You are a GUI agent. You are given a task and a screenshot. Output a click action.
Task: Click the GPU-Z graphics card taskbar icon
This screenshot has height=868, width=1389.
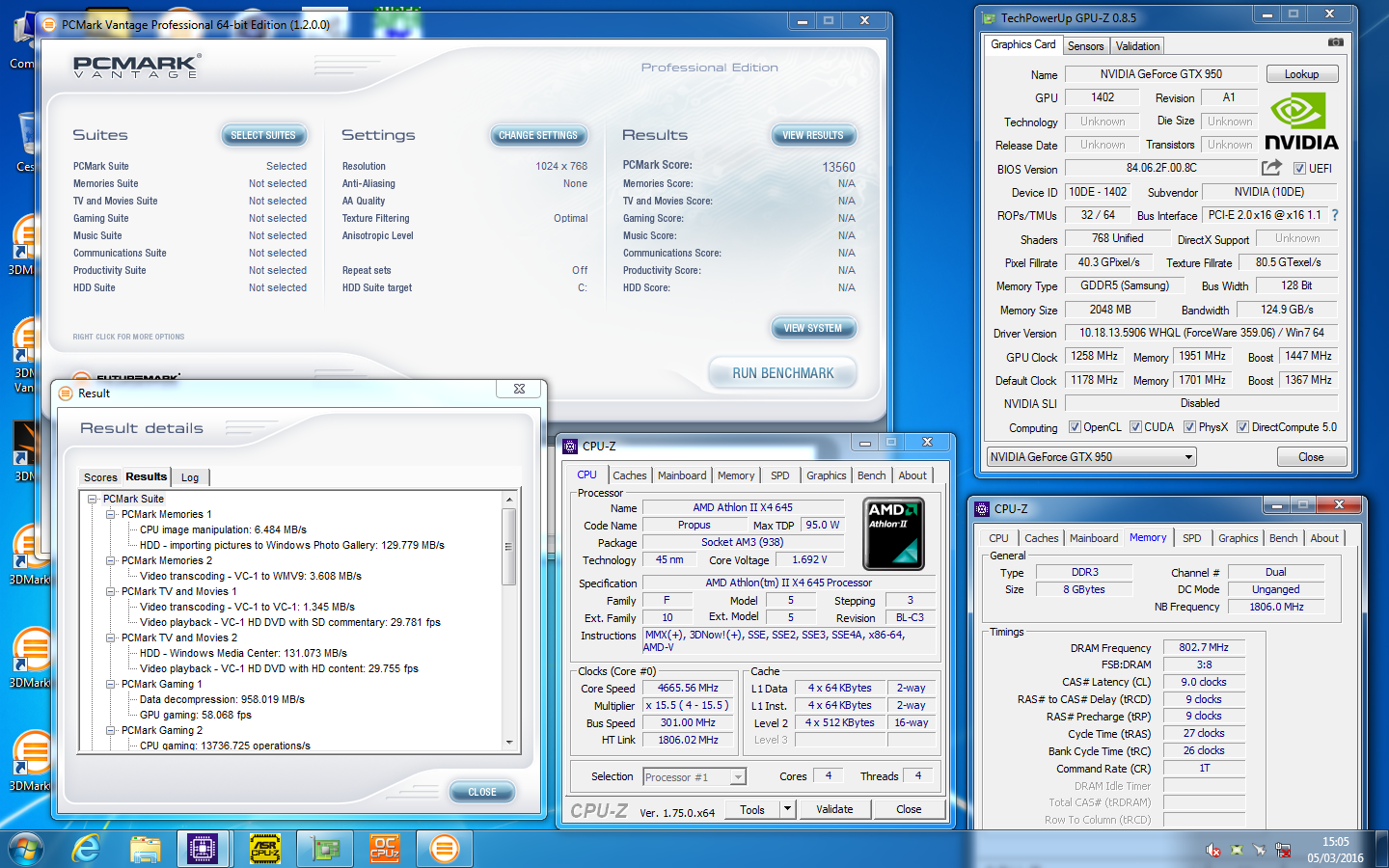tap(325, 849)
